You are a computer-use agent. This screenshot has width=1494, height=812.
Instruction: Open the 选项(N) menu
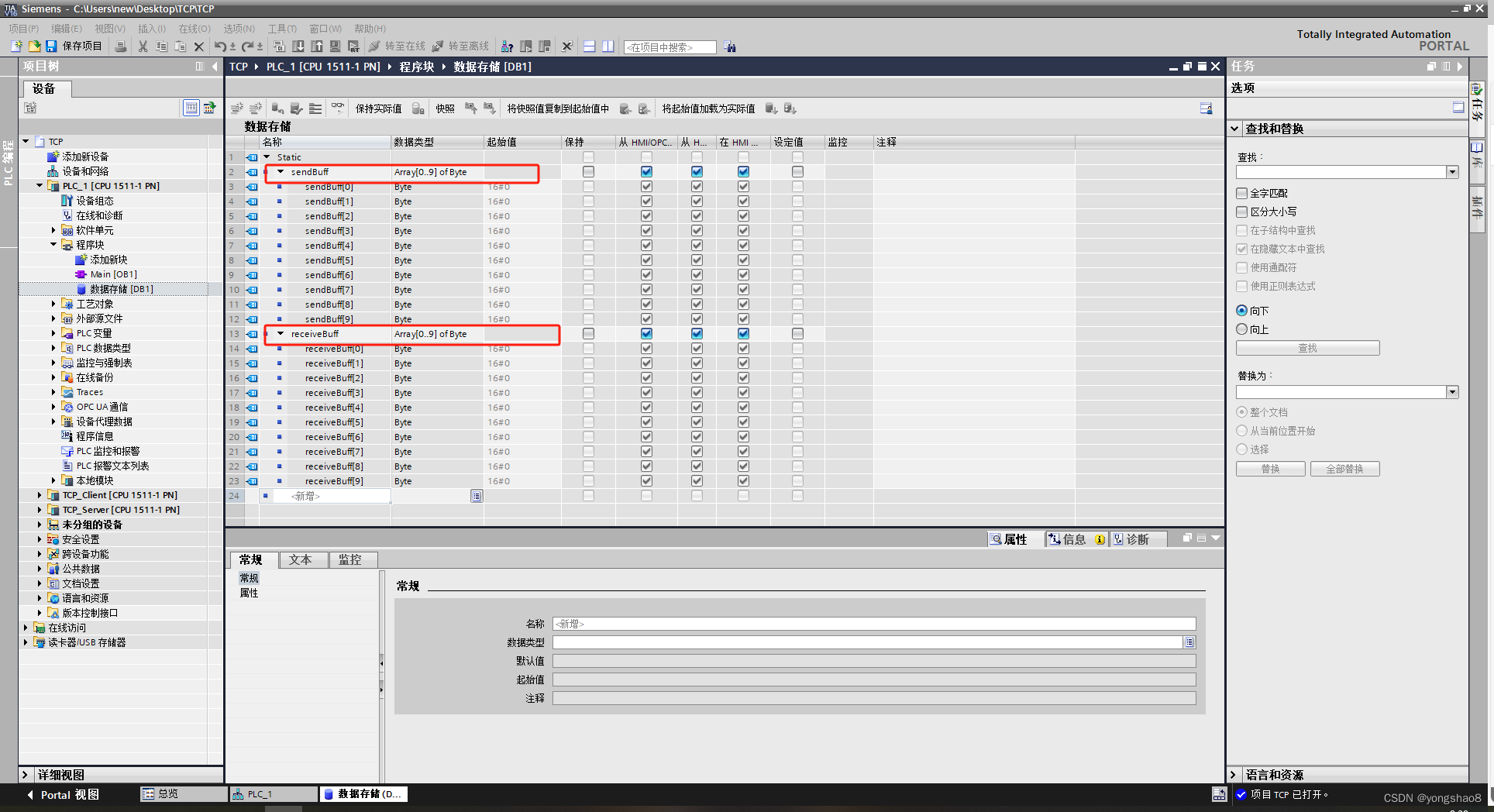(x=239, y=29)
